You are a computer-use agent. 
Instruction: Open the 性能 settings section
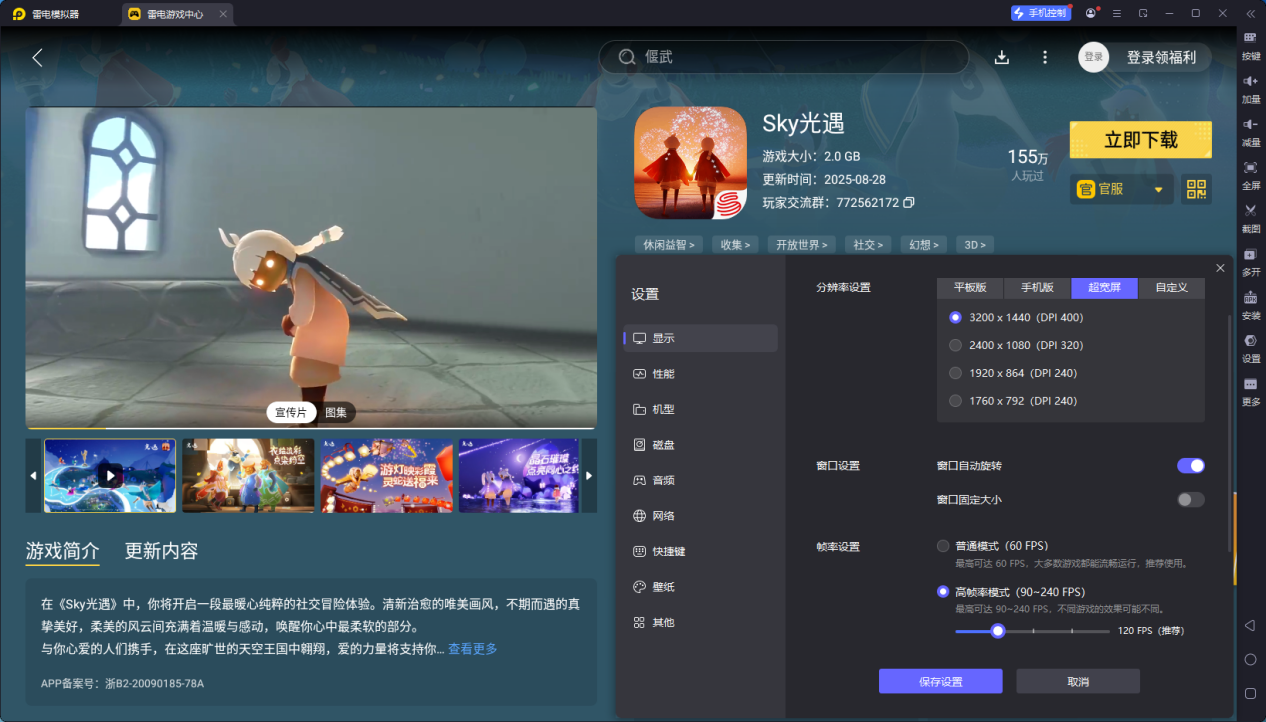click(700, 374)
